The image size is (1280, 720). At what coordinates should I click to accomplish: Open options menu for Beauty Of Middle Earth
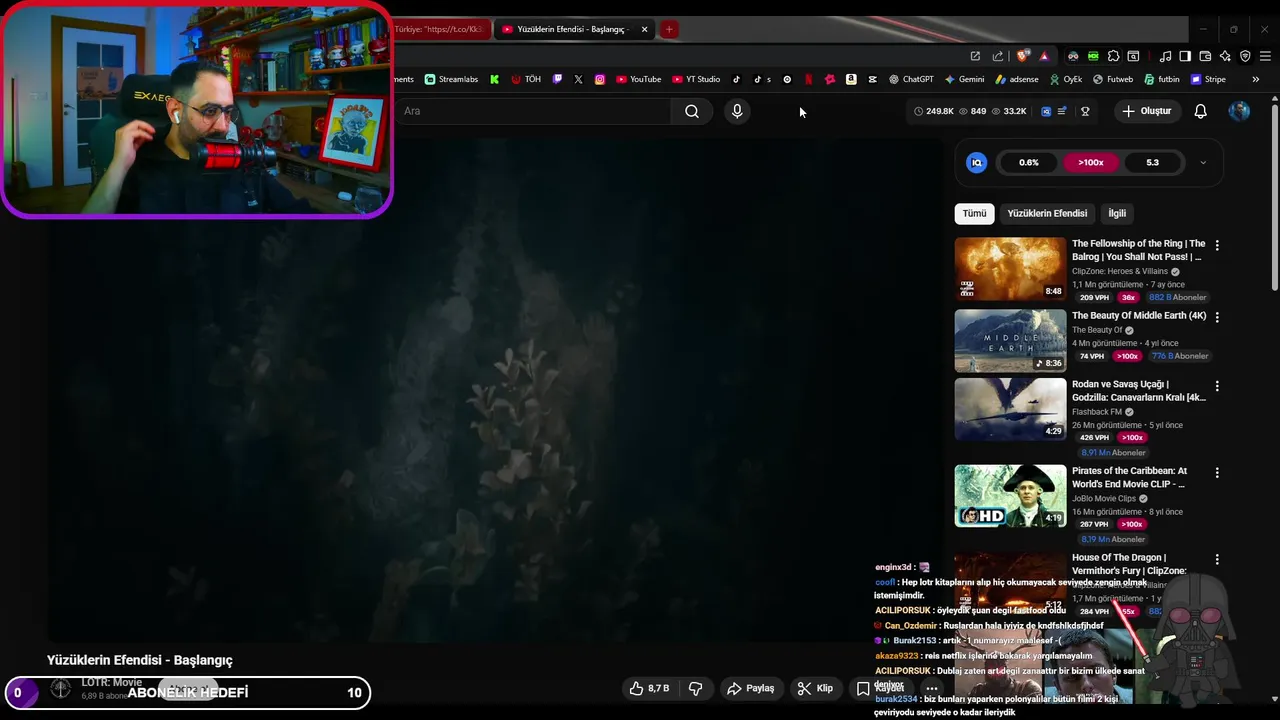(1217, 317)
